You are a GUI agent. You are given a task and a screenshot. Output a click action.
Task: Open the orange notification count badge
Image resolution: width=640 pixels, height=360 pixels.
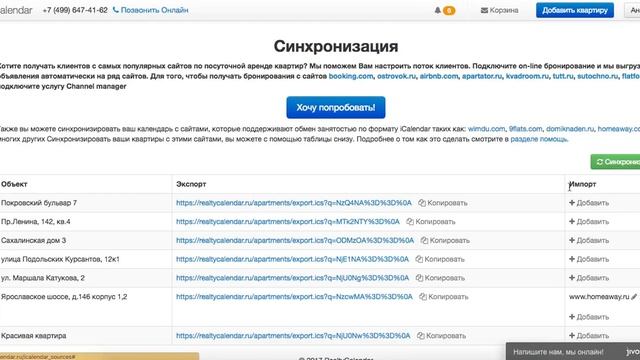pyautogui.click(x=449, y=11)
